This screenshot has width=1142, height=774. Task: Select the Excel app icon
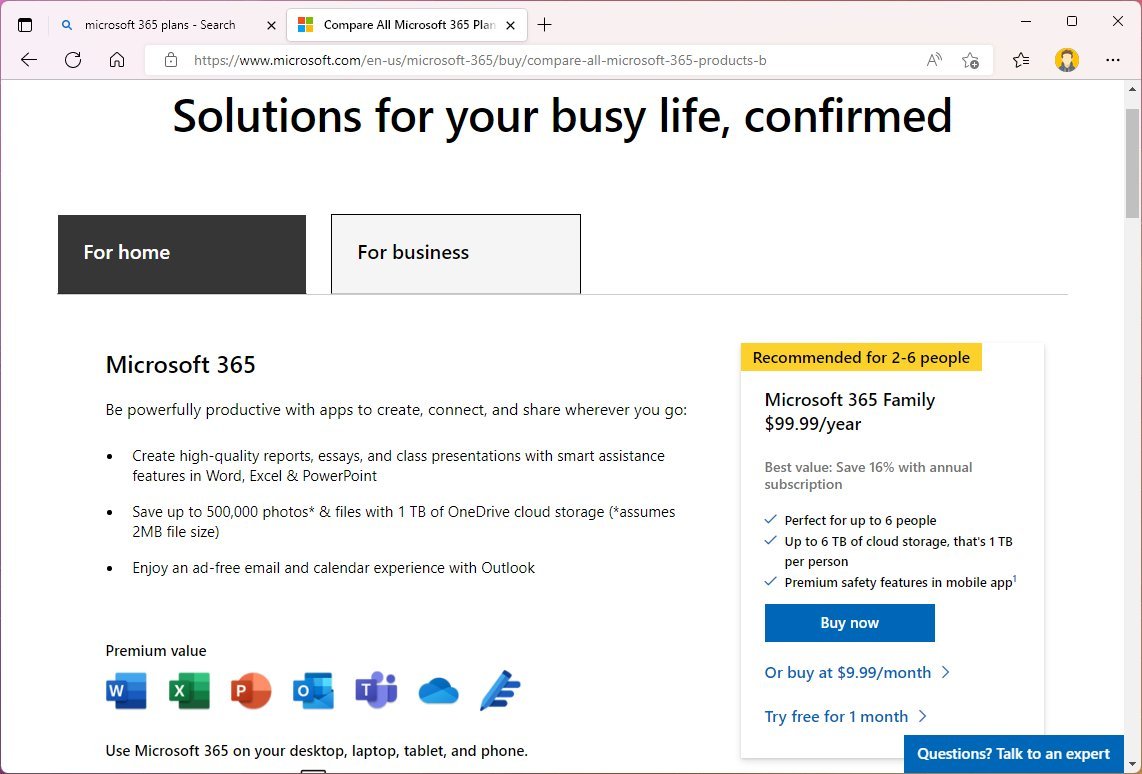click(189, 690)
